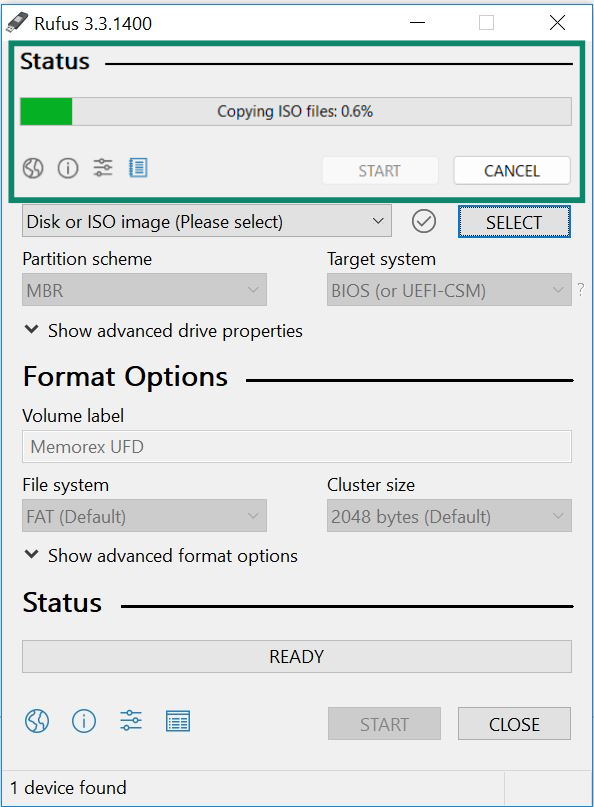Click the SELECT button for an image
This screenshot has width=594, height=807.
513,221
